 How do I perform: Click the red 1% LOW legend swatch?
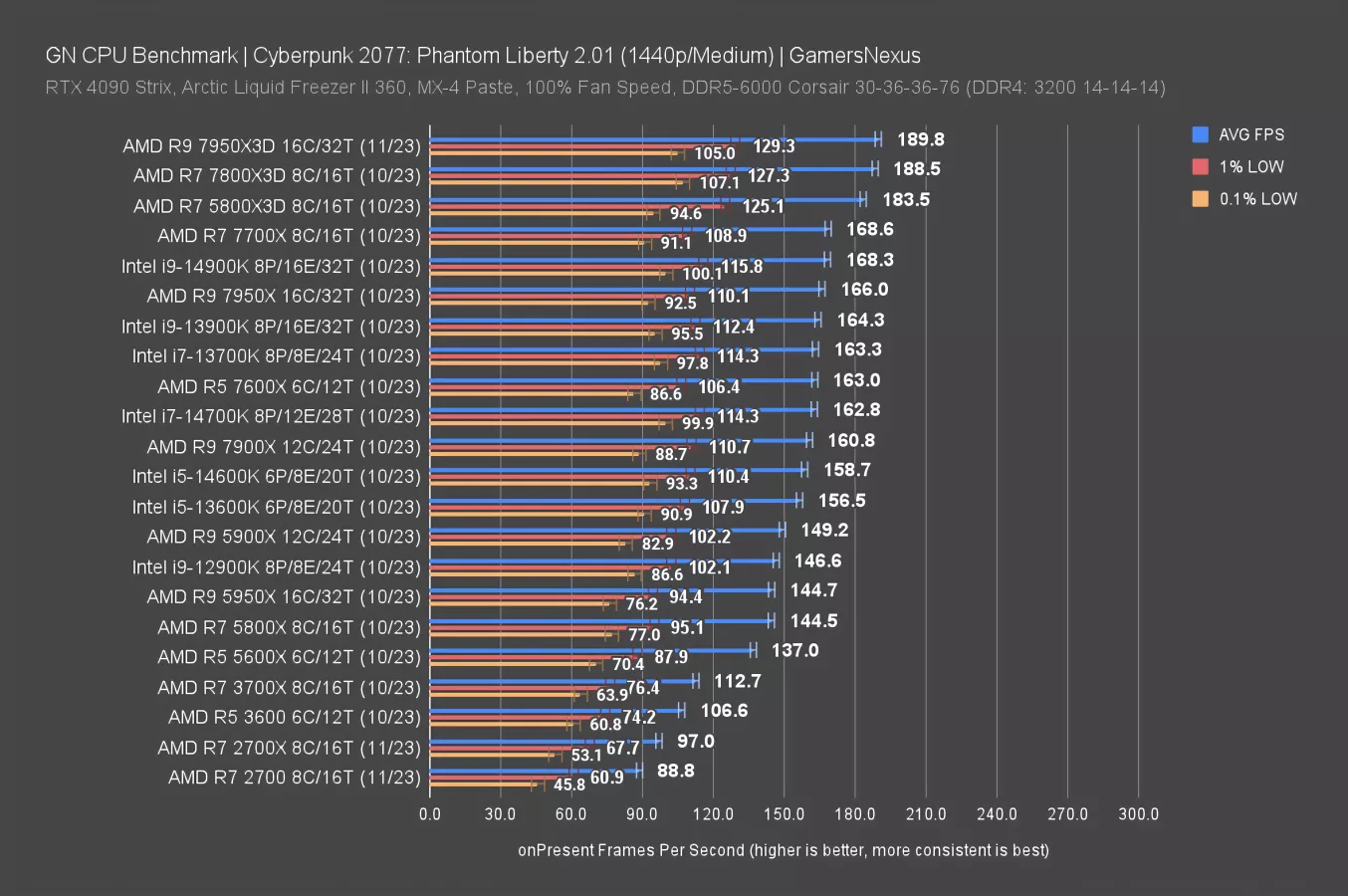(1200, 166)
